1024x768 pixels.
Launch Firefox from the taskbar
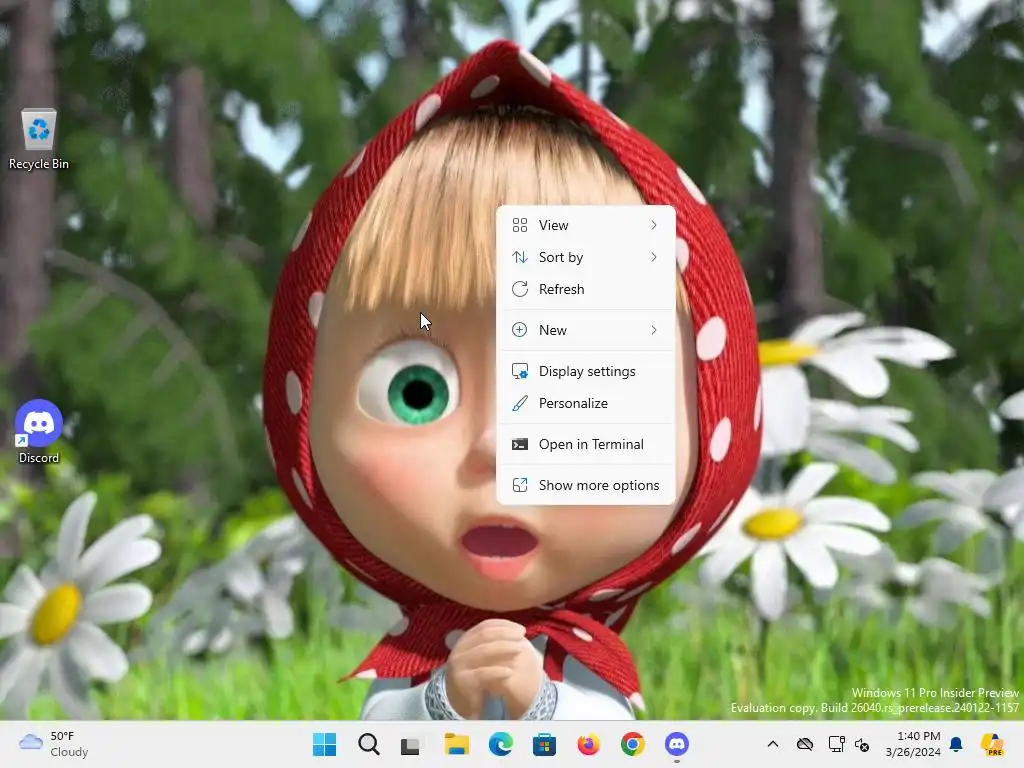[588, 744]
